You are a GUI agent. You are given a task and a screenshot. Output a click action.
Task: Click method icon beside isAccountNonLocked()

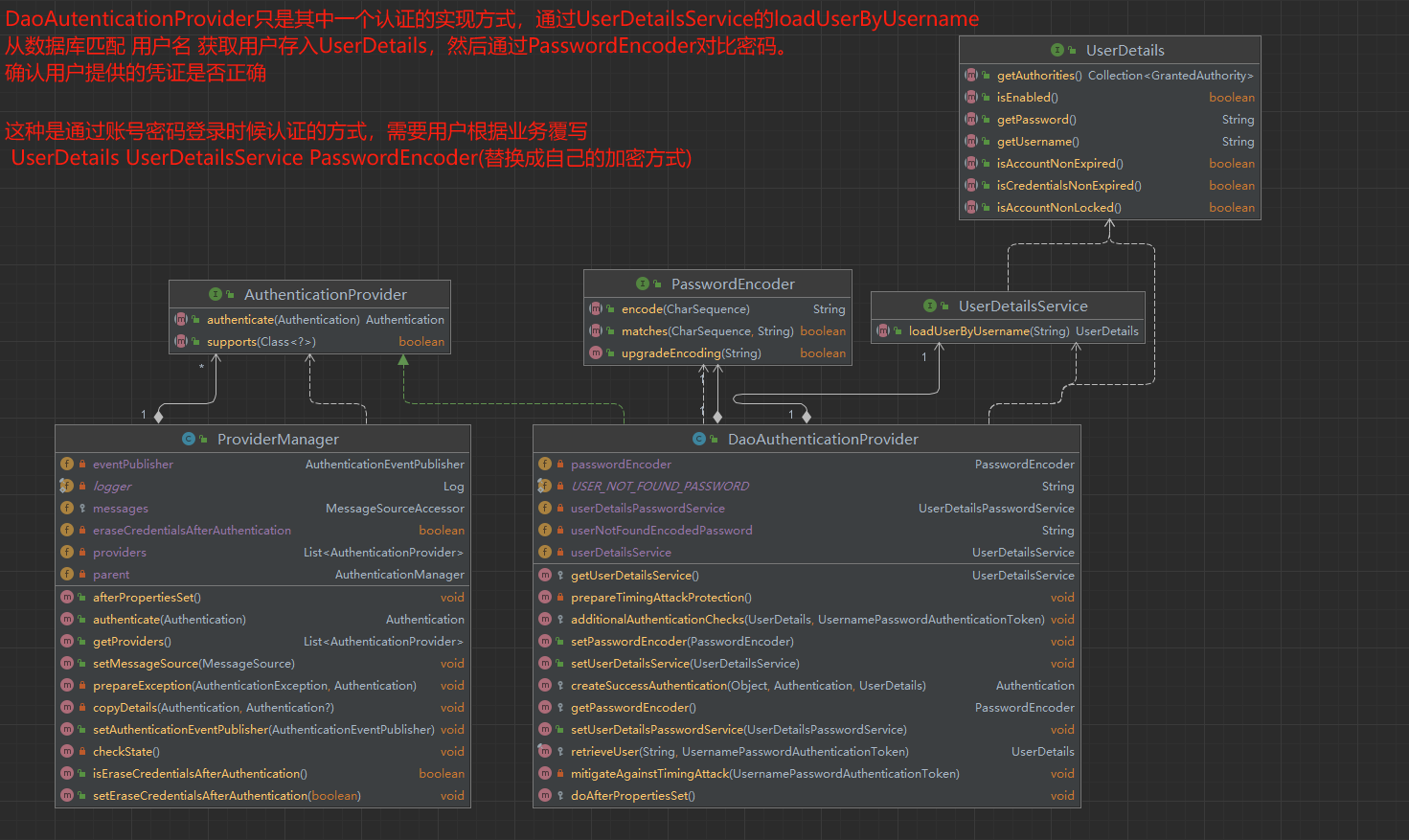click(971, 207)
